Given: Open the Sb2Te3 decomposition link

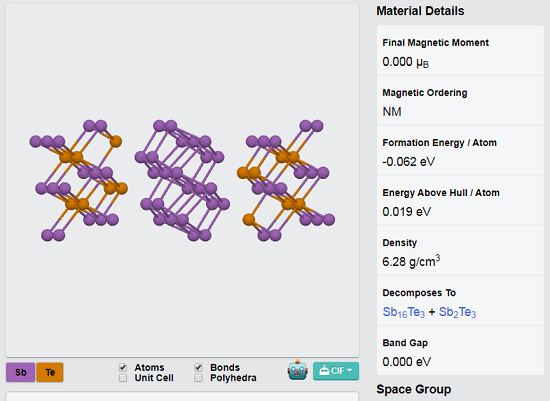Looking at the screenshot, I should click(x=457, y=312).
